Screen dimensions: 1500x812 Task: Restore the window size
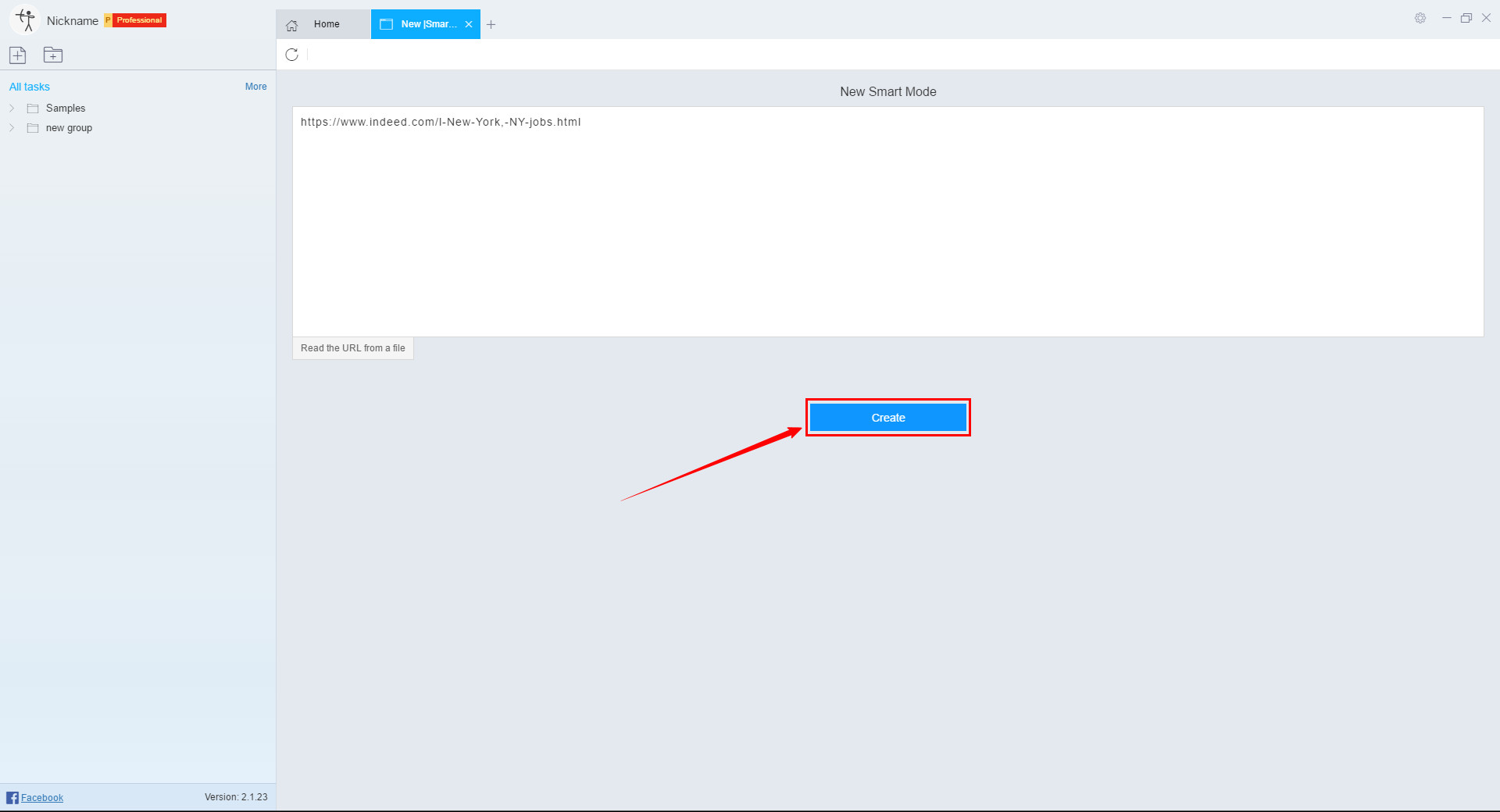pos(1466,18)
